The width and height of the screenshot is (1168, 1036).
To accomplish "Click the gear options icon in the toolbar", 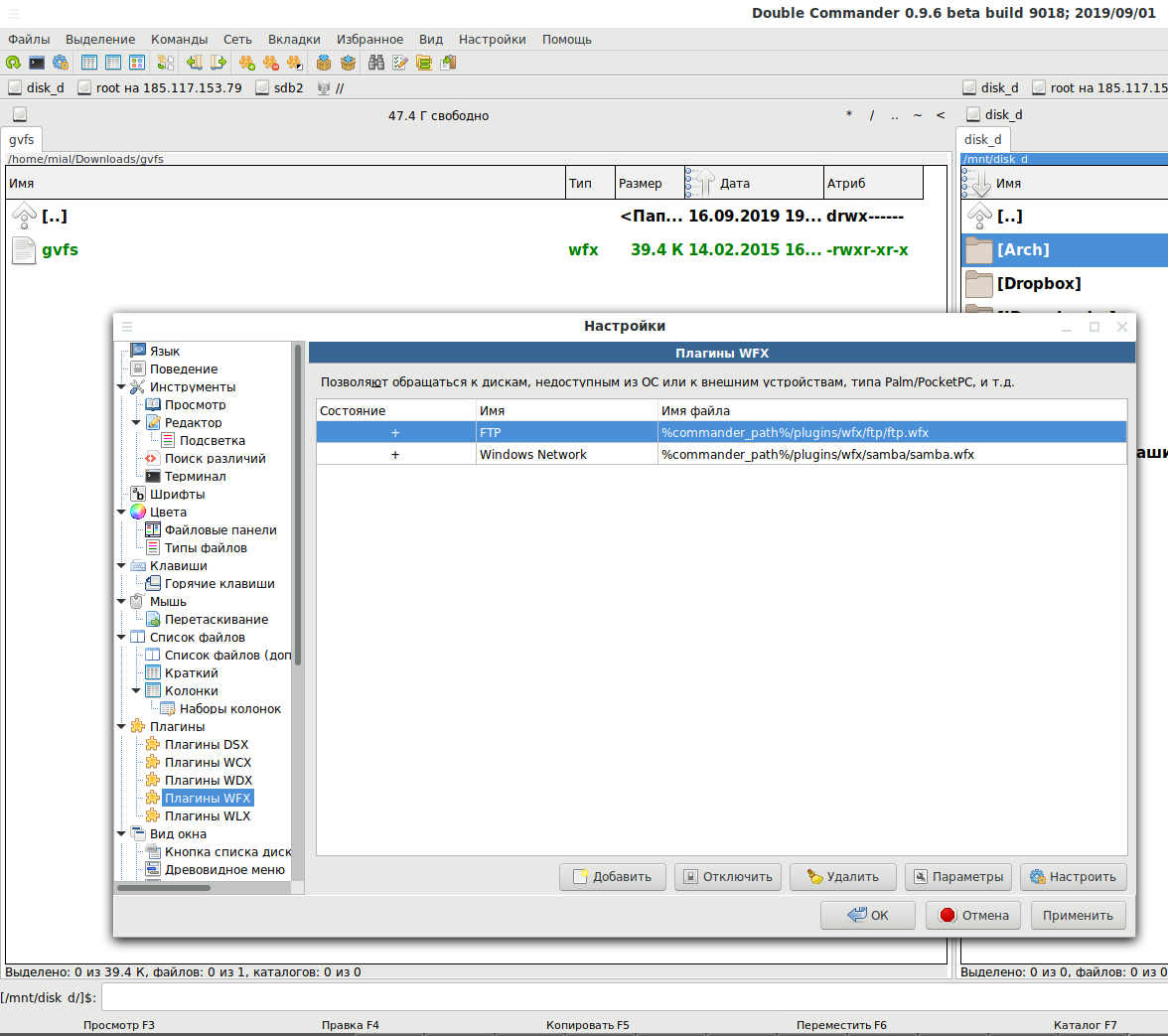I will [x=61, y=63].
